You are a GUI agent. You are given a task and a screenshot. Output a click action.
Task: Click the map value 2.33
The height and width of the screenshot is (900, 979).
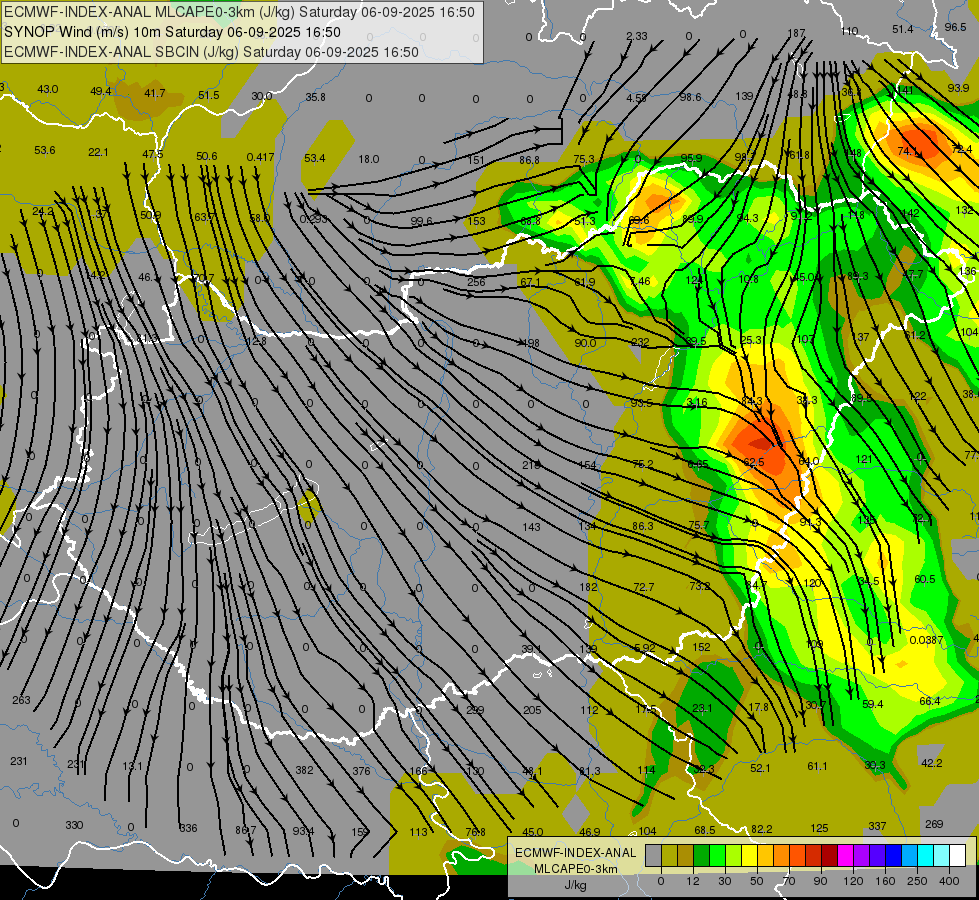coord(636,36)
